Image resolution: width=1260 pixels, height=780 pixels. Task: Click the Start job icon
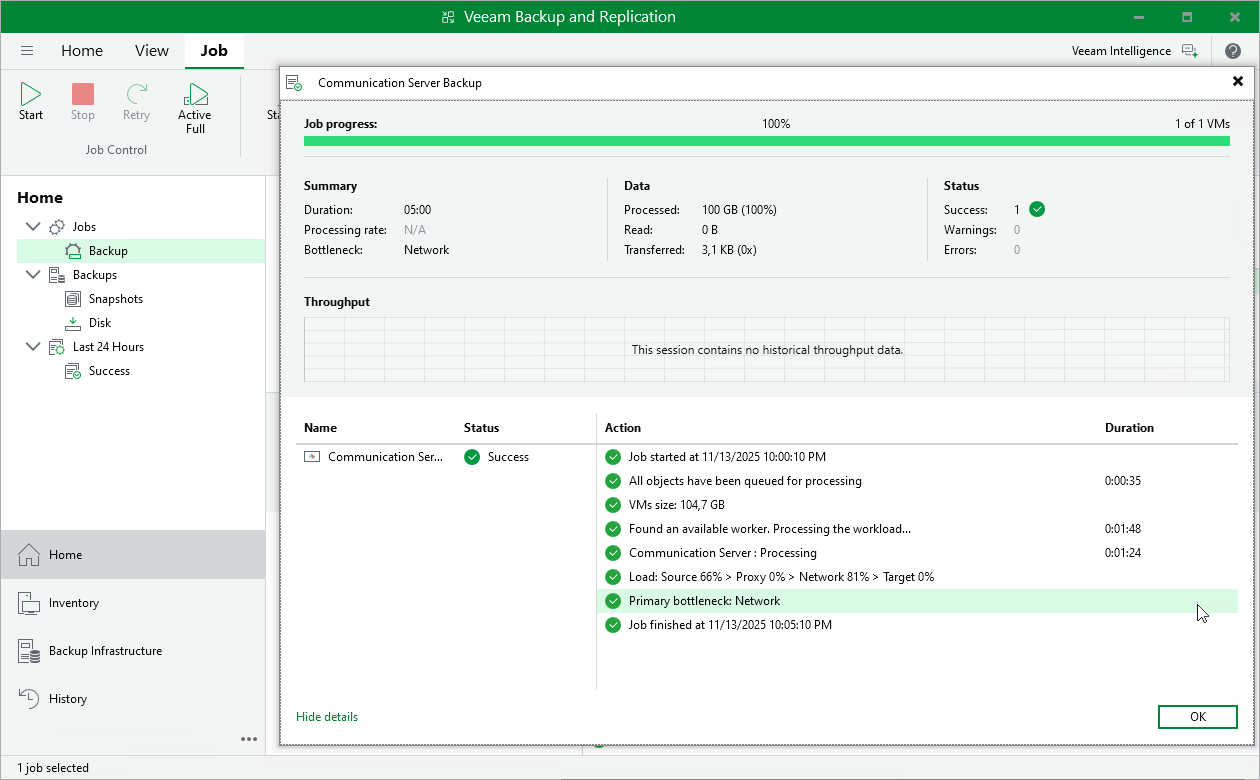click(31, 96)
